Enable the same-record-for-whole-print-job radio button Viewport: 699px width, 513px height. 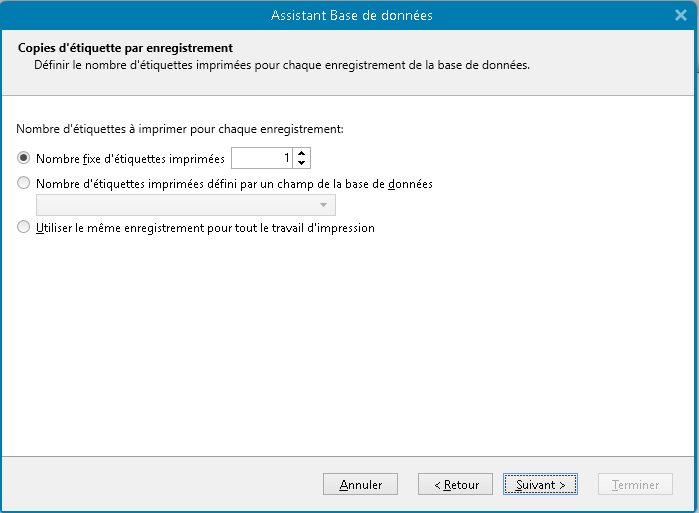[x=24, y=228]
